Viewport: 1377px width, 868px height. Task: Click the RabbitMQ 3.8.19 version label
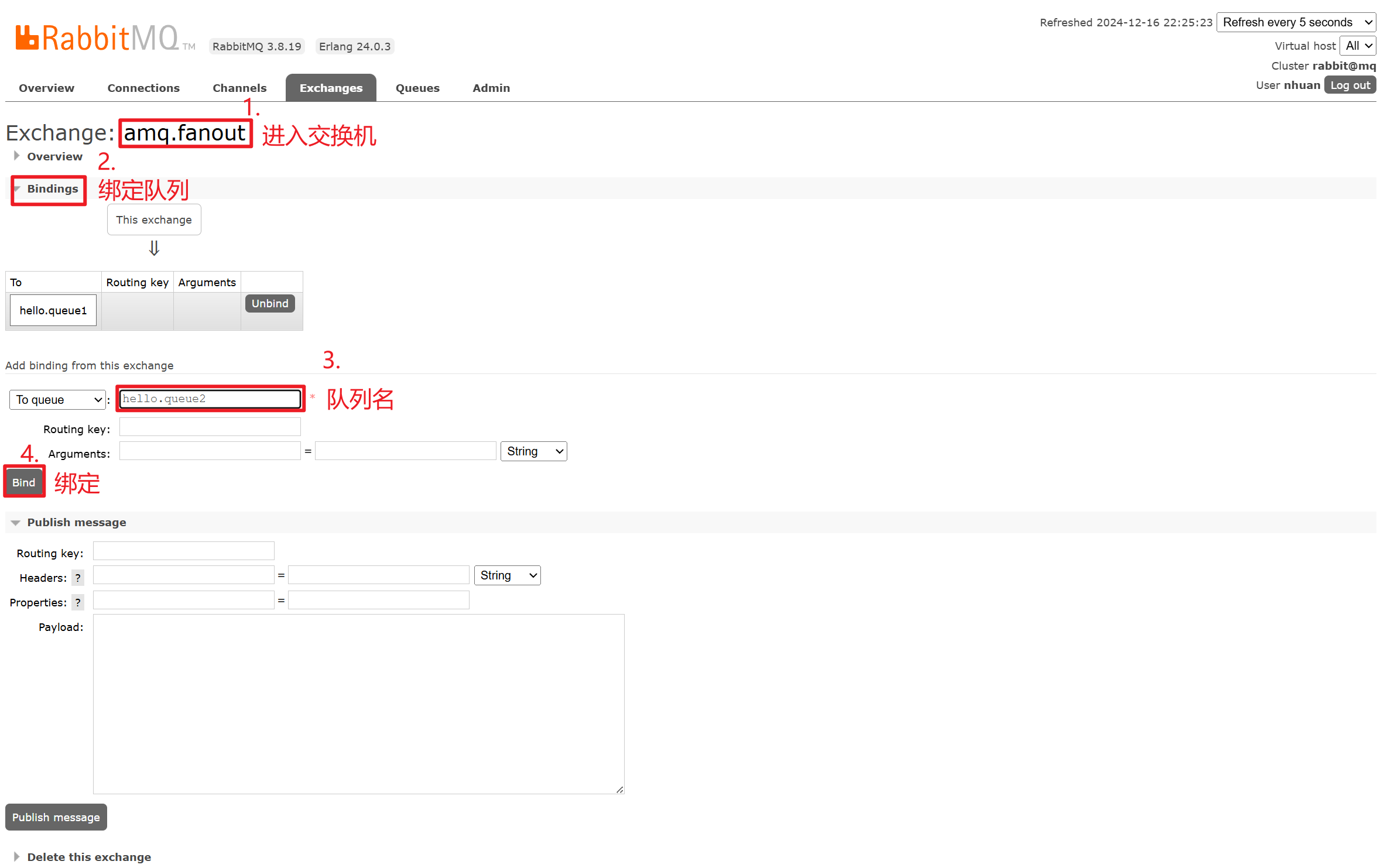[257, 46]
